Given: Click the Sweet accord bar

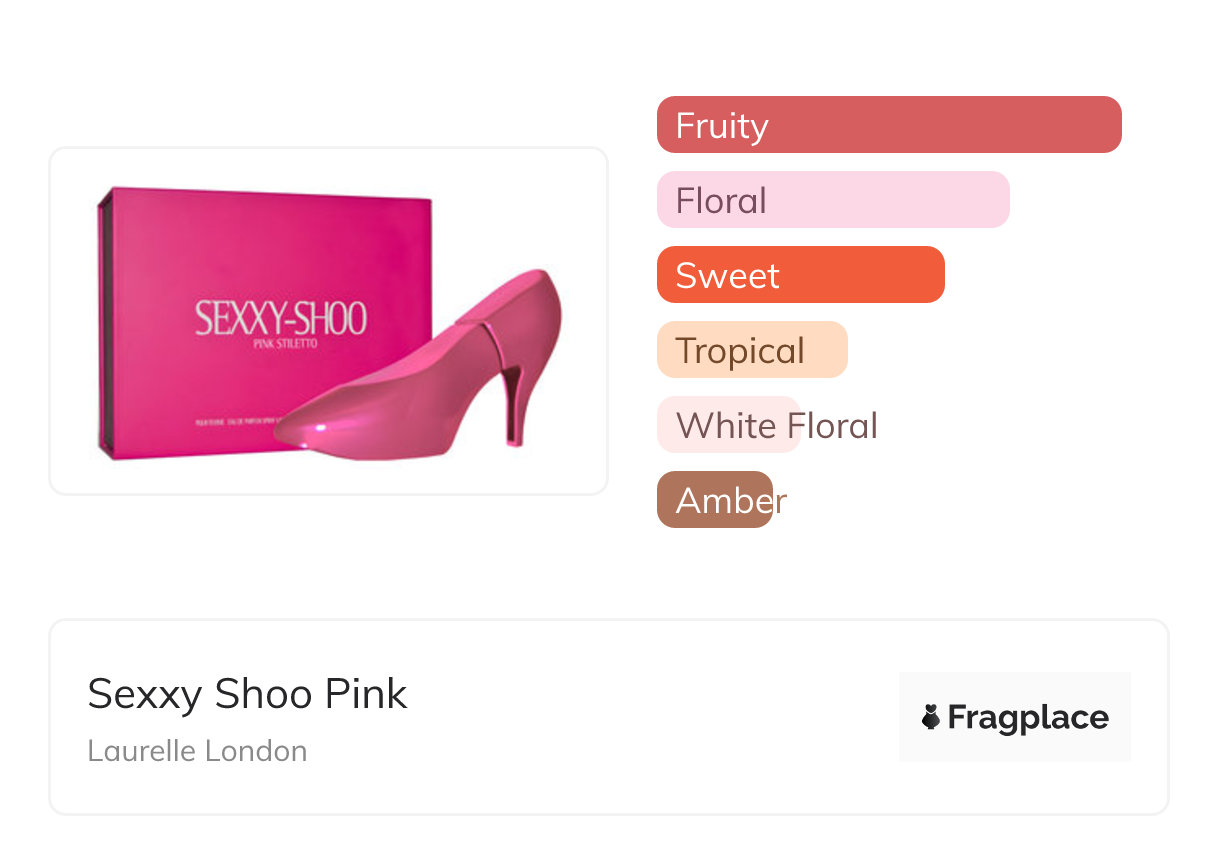Looking at the screenshot, I should 800,275.
